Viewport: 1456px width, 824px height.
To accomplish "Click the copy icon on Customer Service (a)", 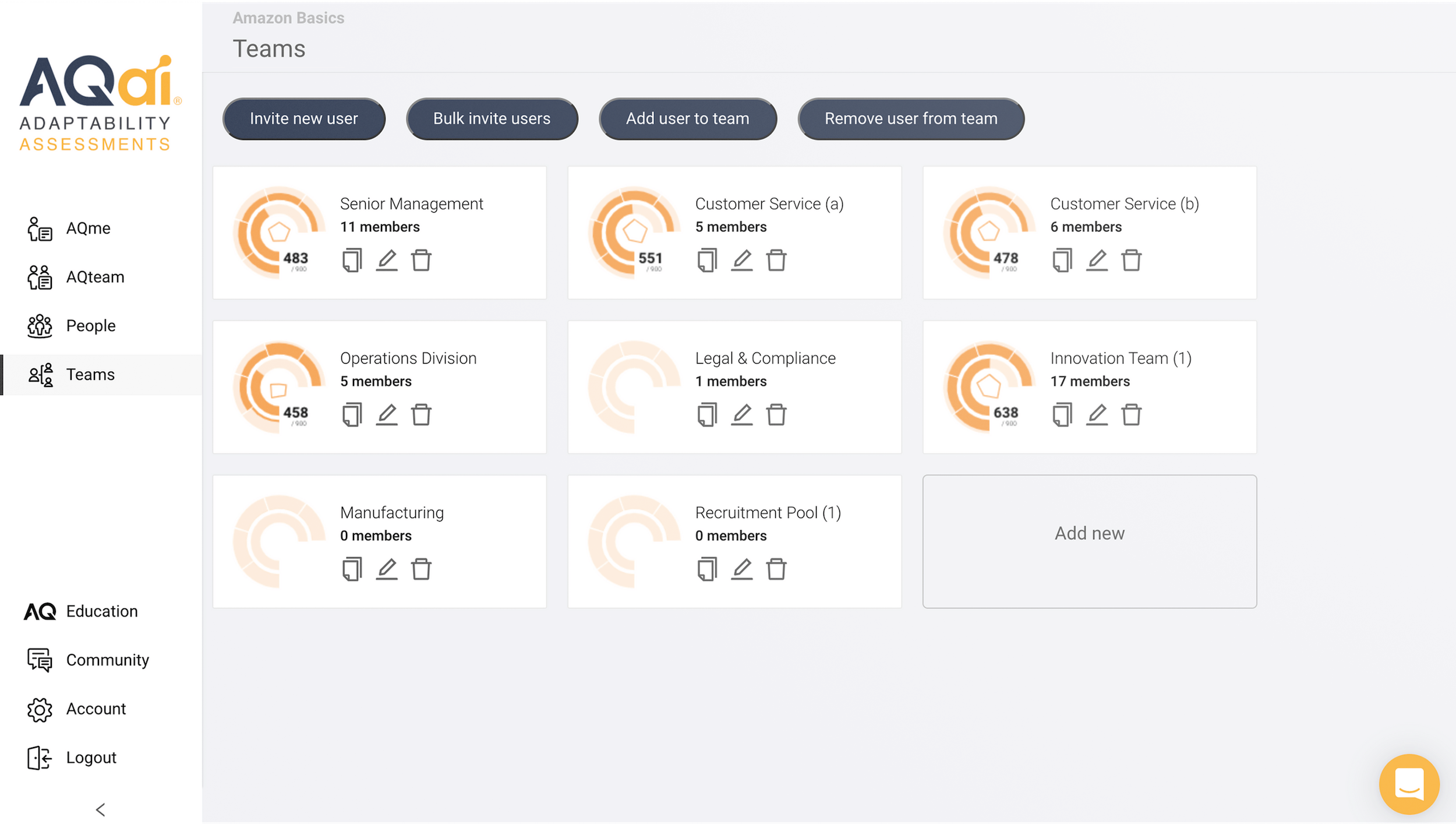I will click(706, 260).
